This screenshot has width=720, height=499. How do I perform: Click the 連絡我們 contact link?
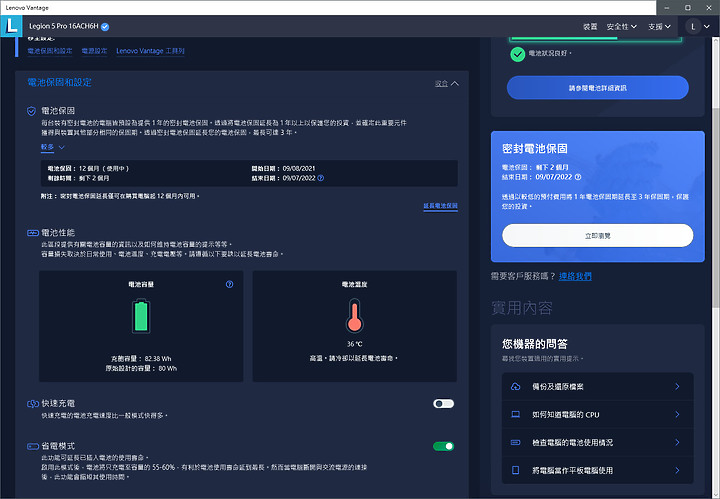click(575, 276)
